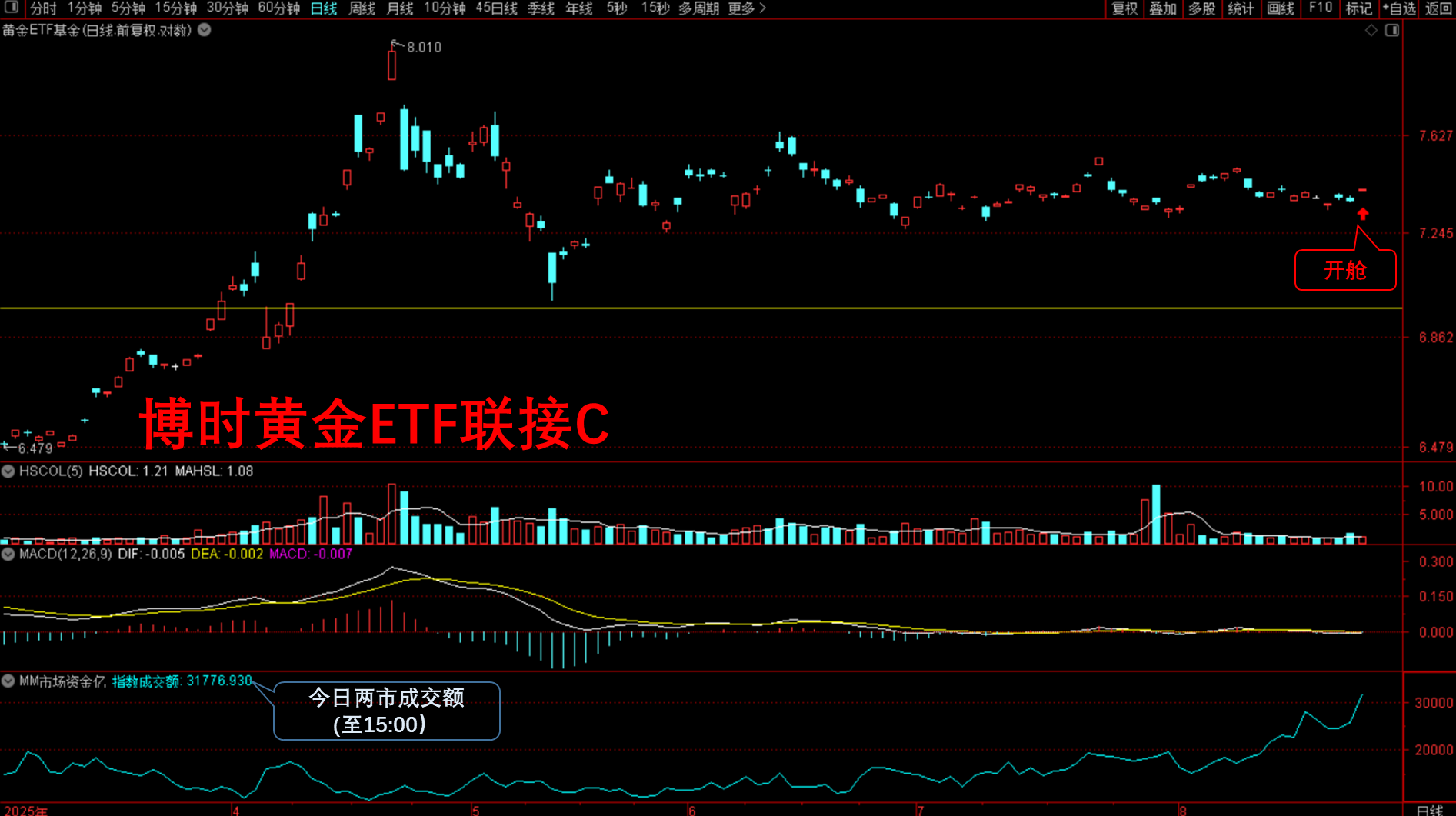Click the MACD: -0.007 value
The height and width of the screenshot is (816, 1456).
(x=311, y=554)
